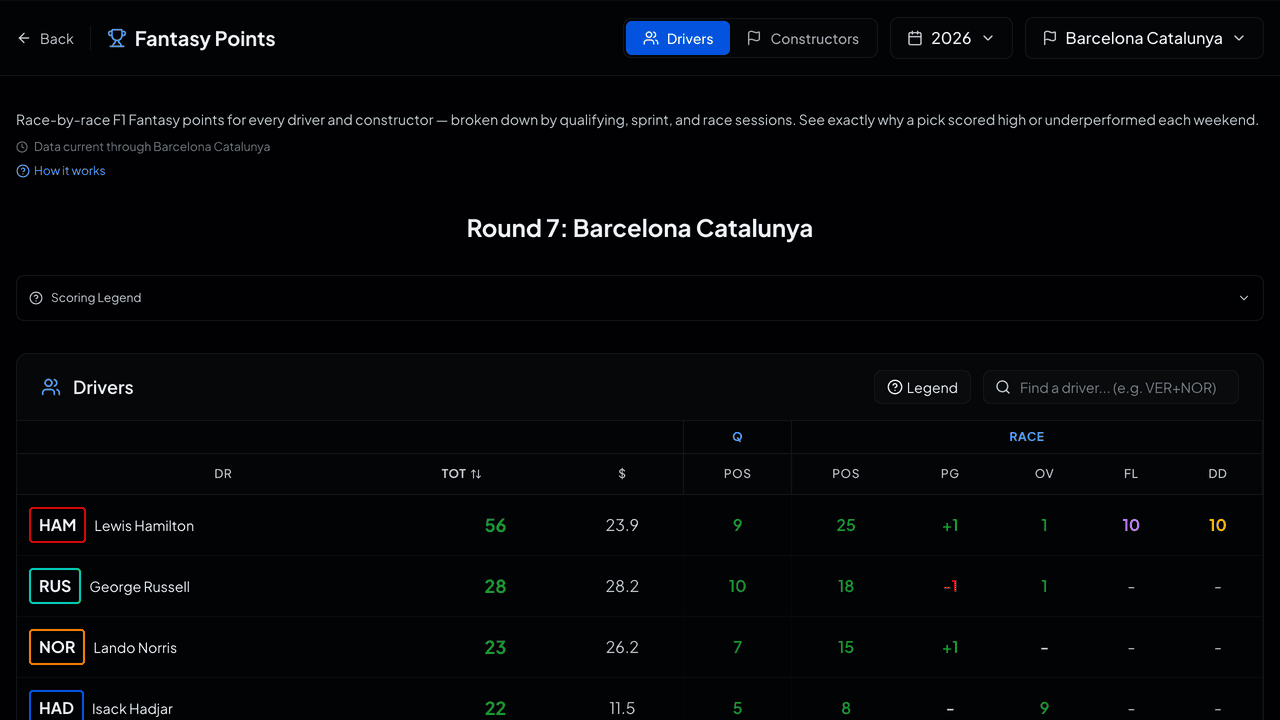Click Russell's price 28.2
This screenshot has height=720, width=1280.
point(622,587)
